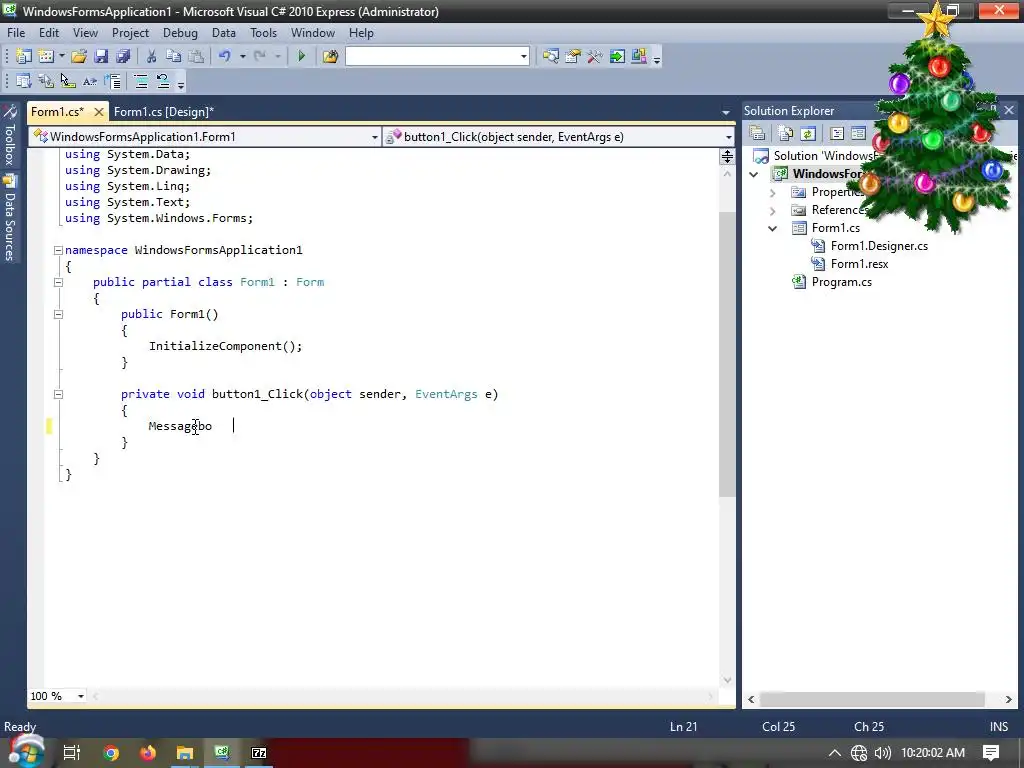
Task: Click the Solution Explorer horizontal scrollbar thumb
Action: (872, 699)
